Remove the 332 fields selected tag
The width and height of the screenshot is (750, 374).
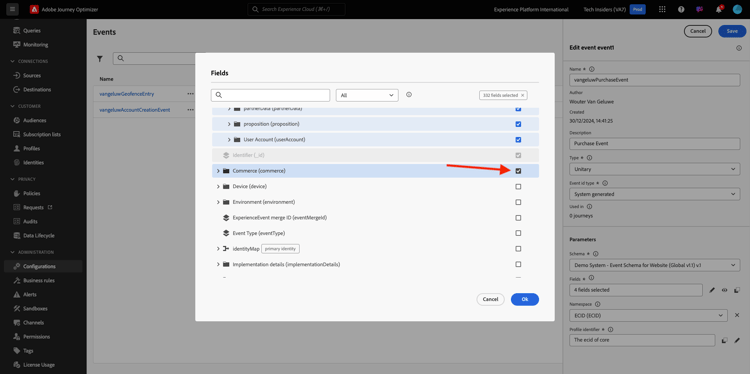[523, 95]
